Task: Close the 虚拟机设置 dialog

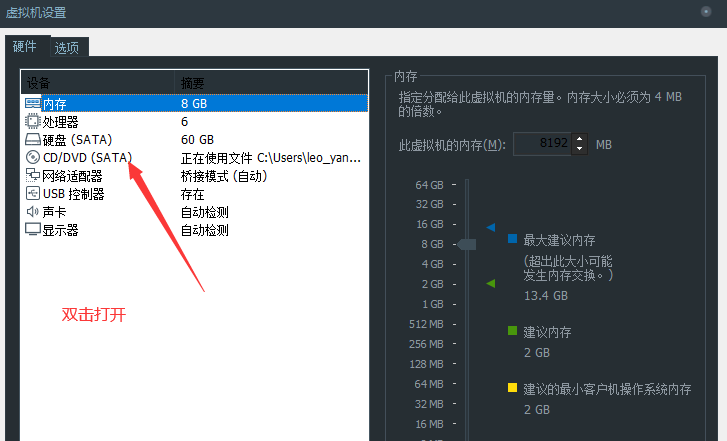Action: pyautogui.click(x=706, y=11)
